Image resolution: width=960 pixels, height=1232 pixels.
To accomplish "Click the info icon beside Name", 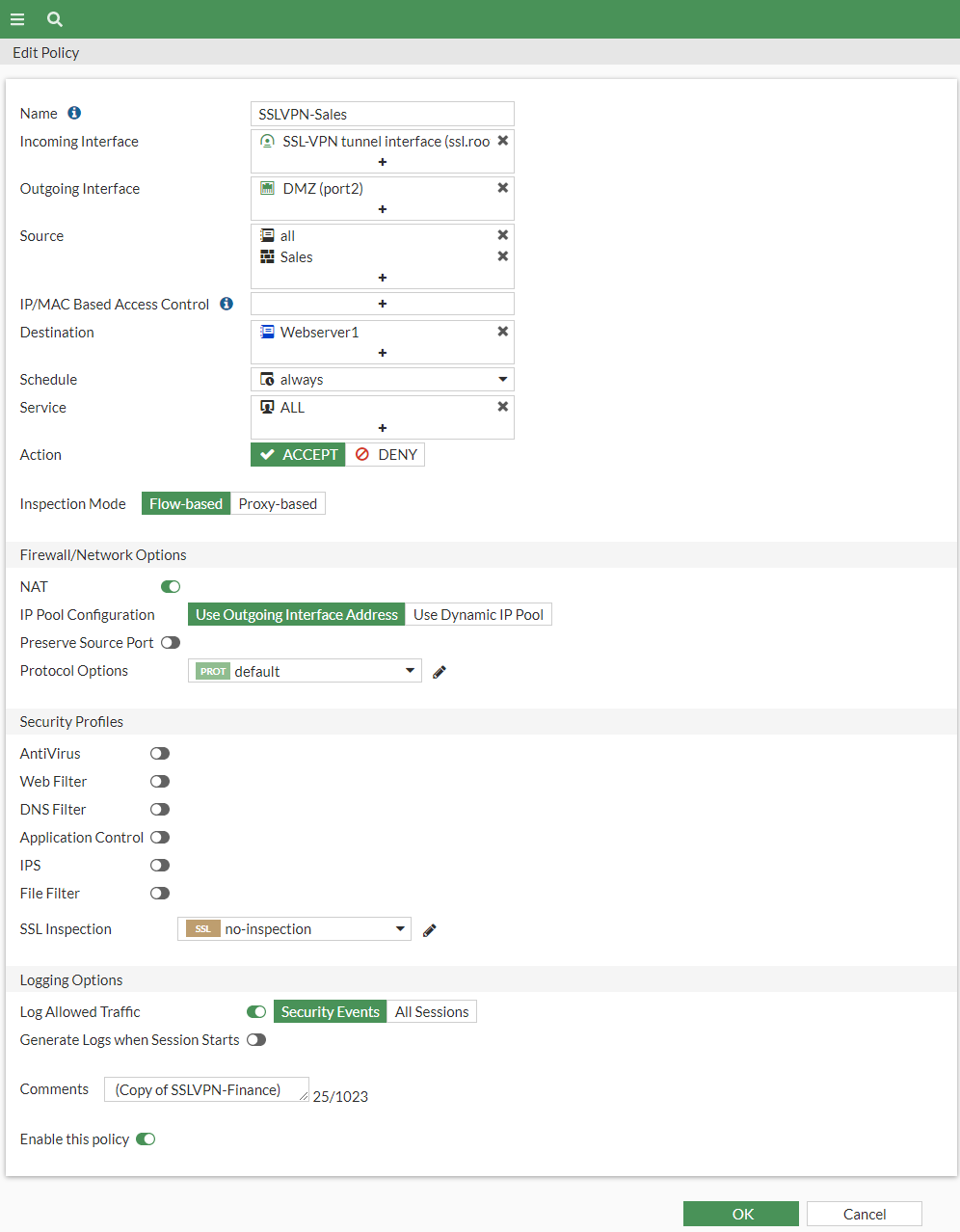I will [74, 113].
